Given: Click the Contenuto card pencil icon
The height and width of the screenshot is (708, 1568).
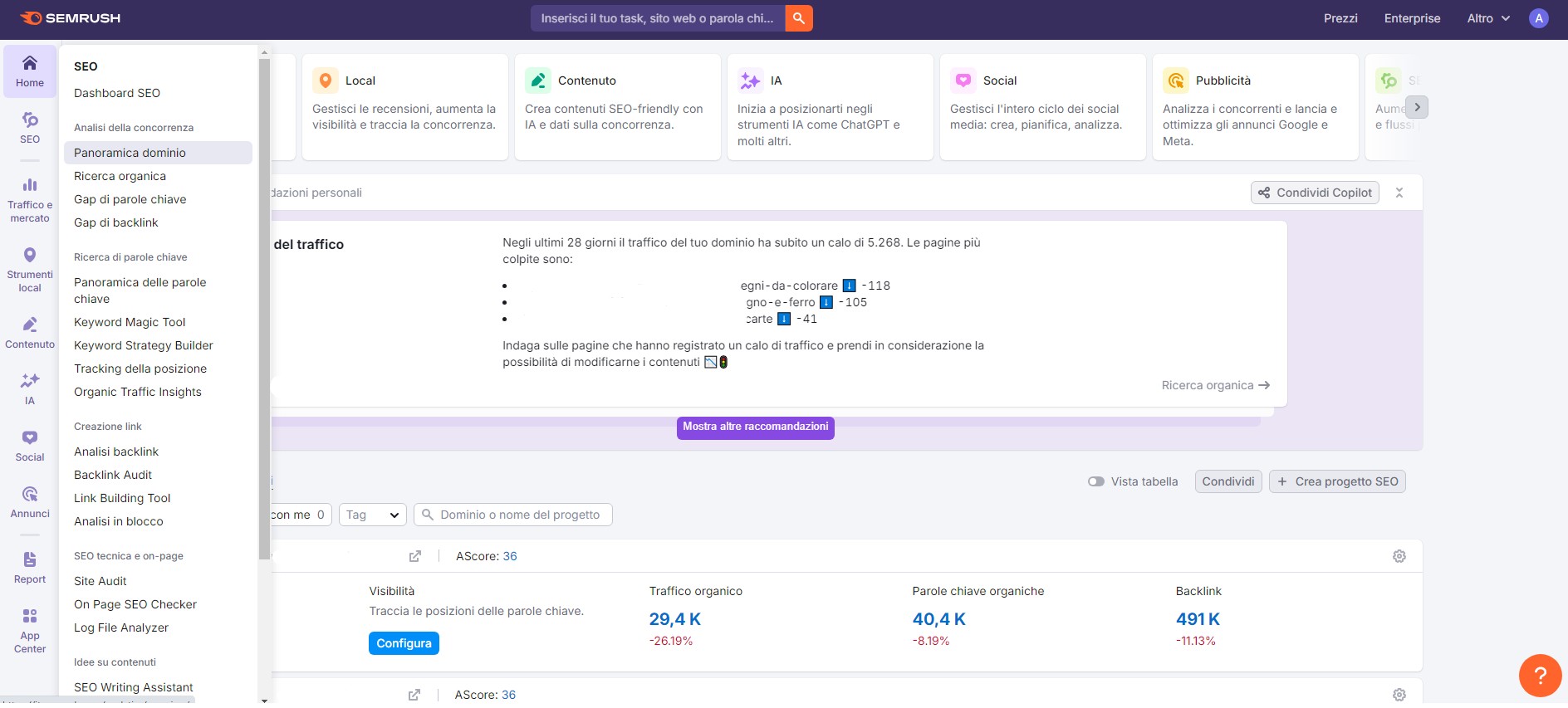Looking at the screenshot, I should point(538,81).
